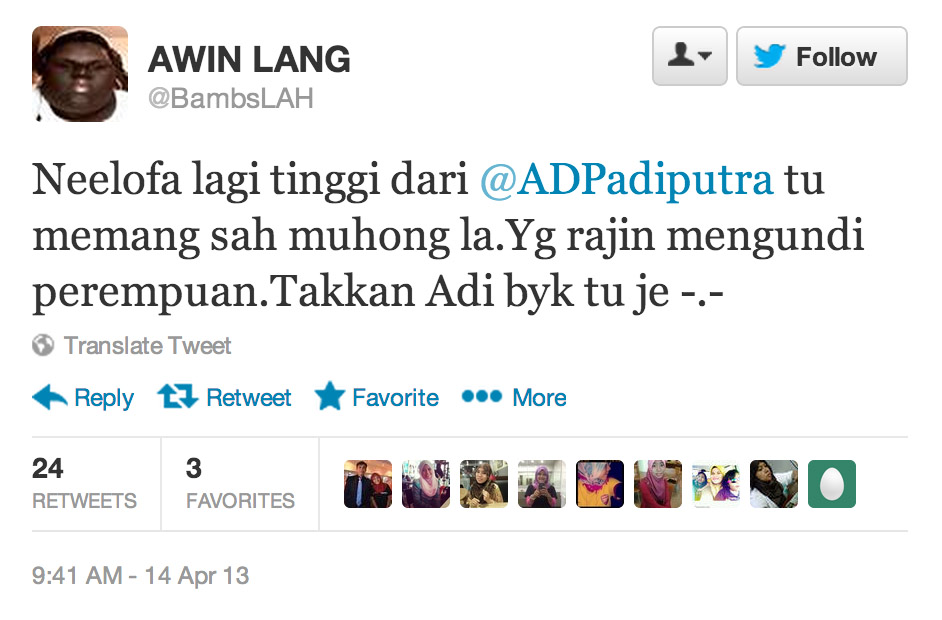Image resolution: width=942 pixels, height=620 pixels.
Task: Click the Reply arrow icon
Action: [x=49, y=397]
